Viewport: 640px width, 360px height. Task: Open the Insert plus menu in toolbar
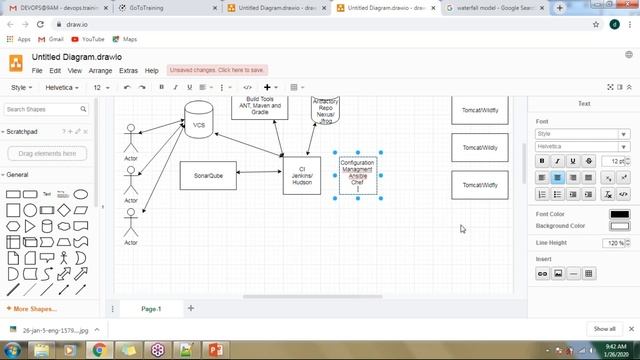pos(270,87)
